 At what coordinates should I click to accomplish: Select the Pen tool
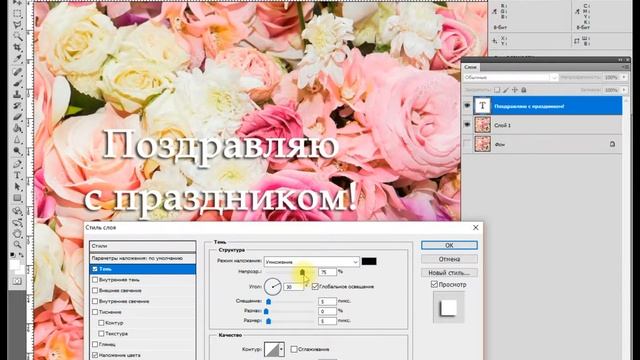(x=17, y=164)
